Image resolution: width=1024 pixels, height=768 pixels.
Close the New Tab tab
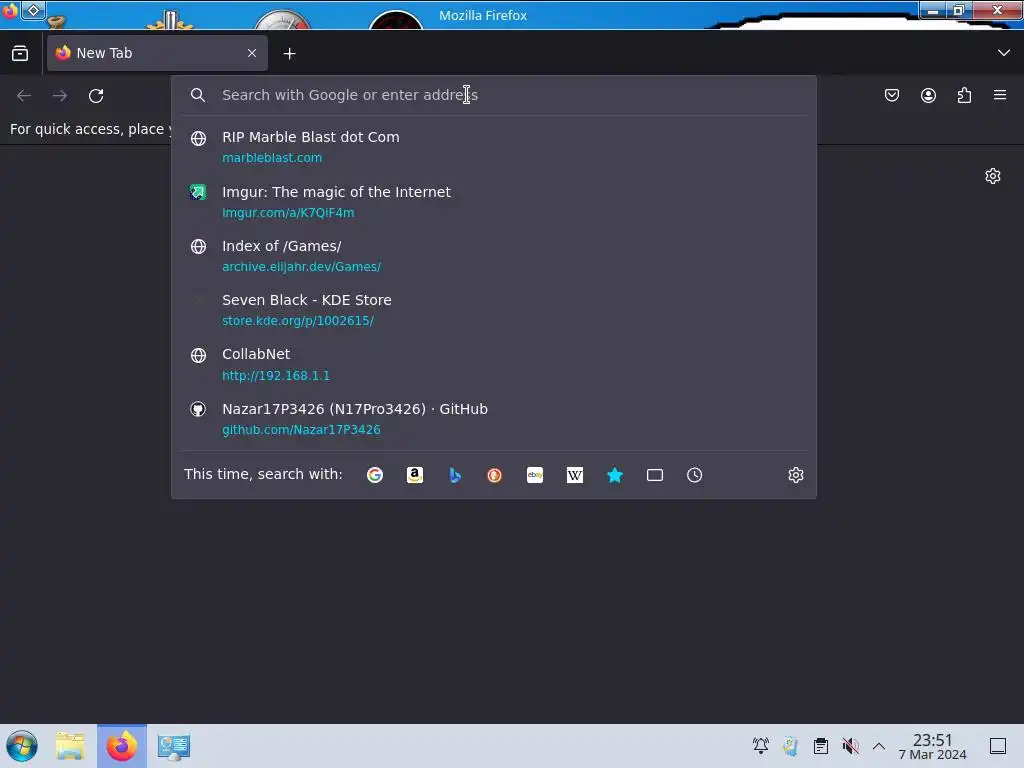click(252, 53)
